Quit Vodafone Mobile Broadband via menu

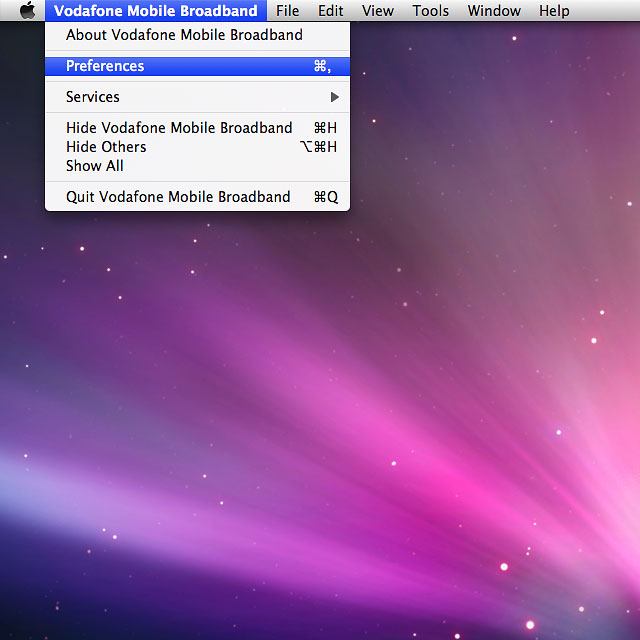pyautogui.click(x=178, y=197)
